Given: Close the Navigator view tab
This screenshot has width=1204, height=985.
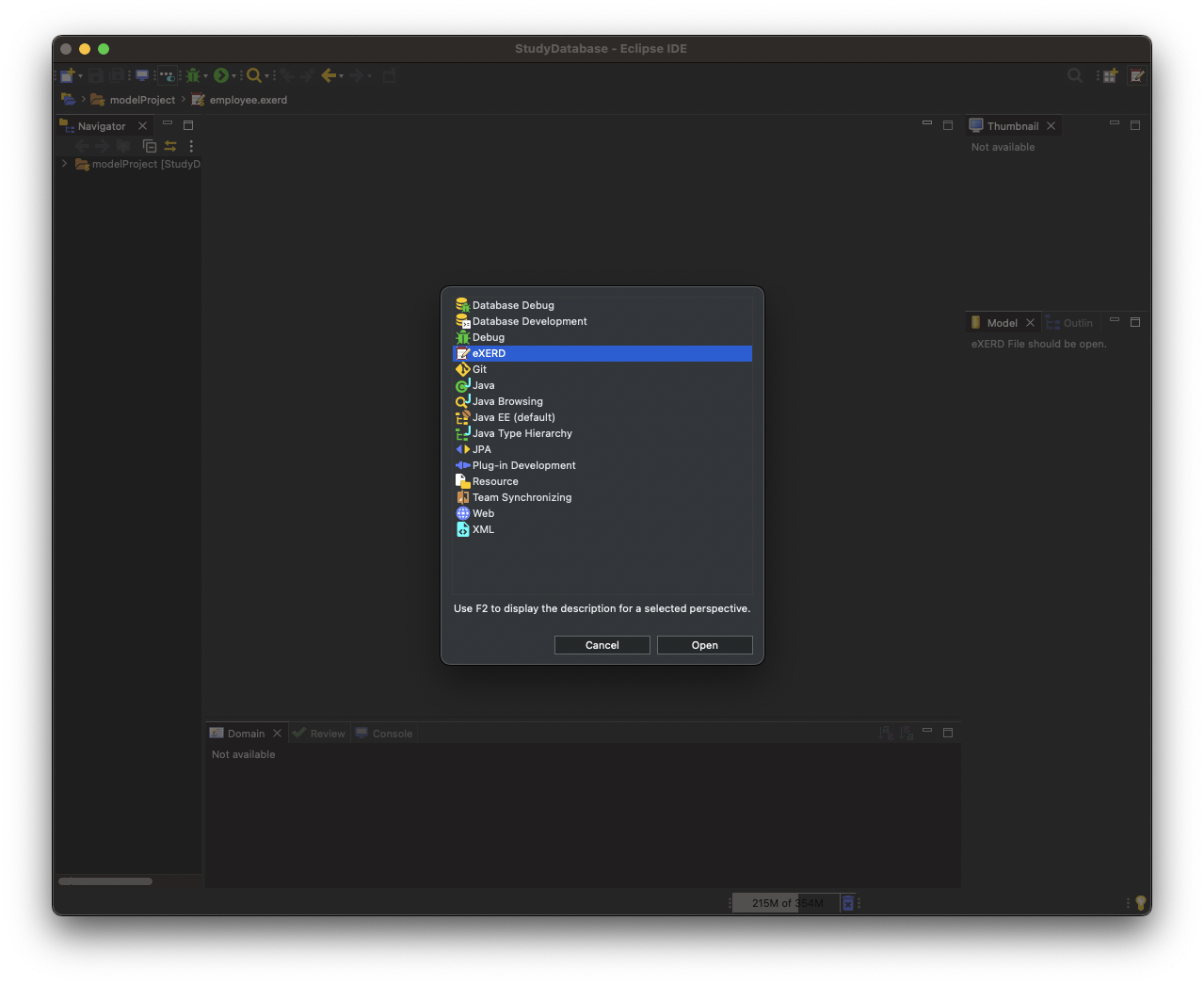Looking at the screenshot, I should (143, 126).
